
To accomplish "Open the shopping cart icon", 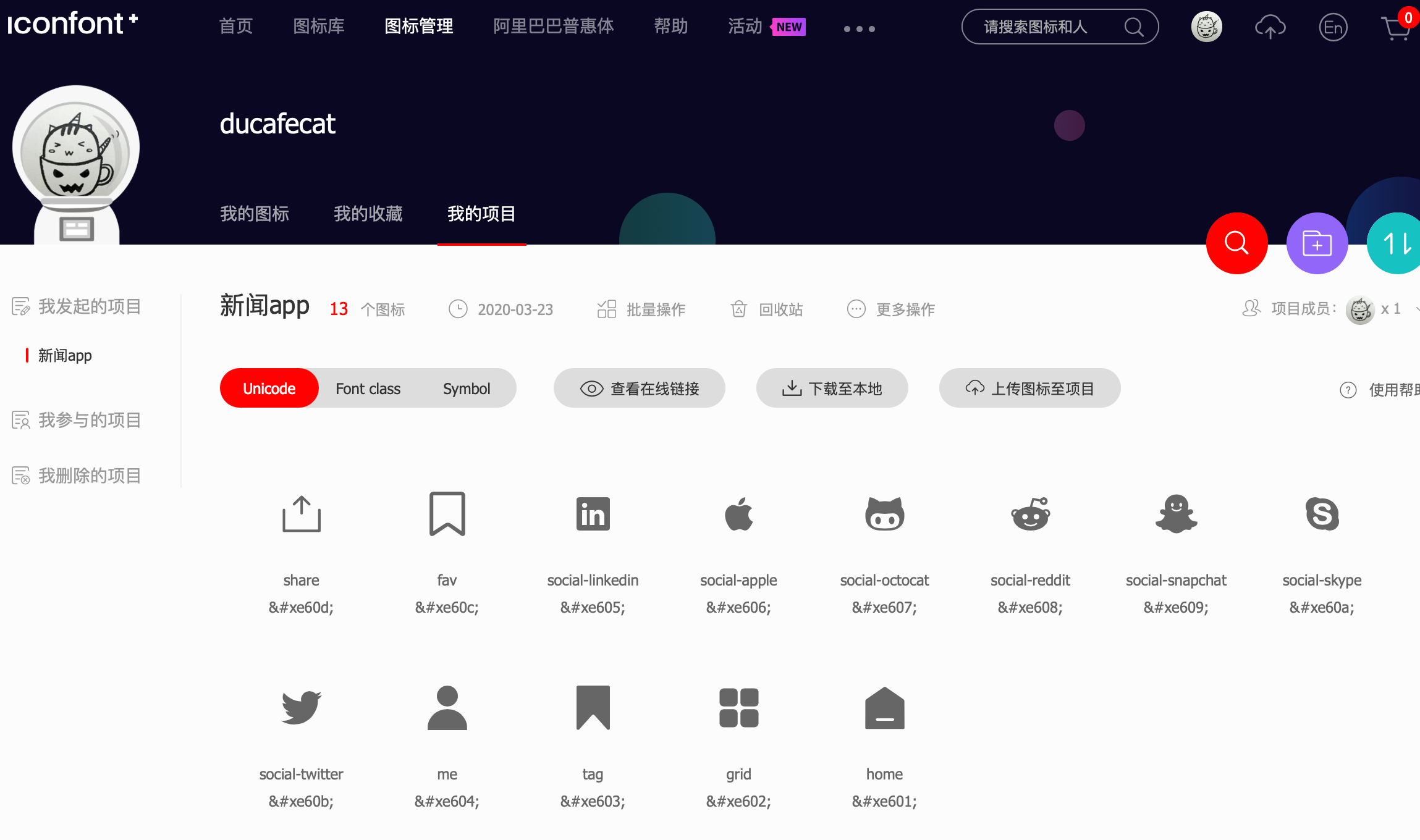I will pos(1396,28).
